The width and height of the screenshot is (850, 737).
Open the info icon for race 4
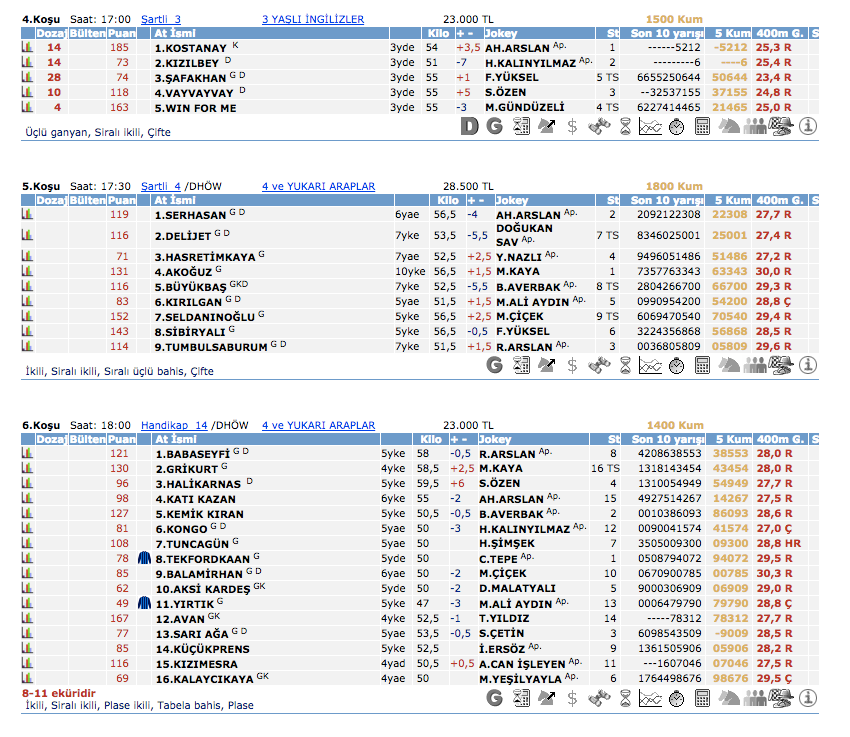[808, 126]
